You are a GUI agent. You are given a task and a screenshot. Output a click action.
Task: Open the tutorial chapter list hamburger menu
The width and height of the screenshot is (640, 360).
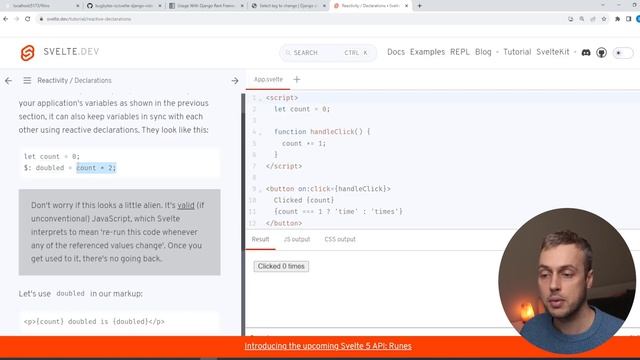coord(27,80)
